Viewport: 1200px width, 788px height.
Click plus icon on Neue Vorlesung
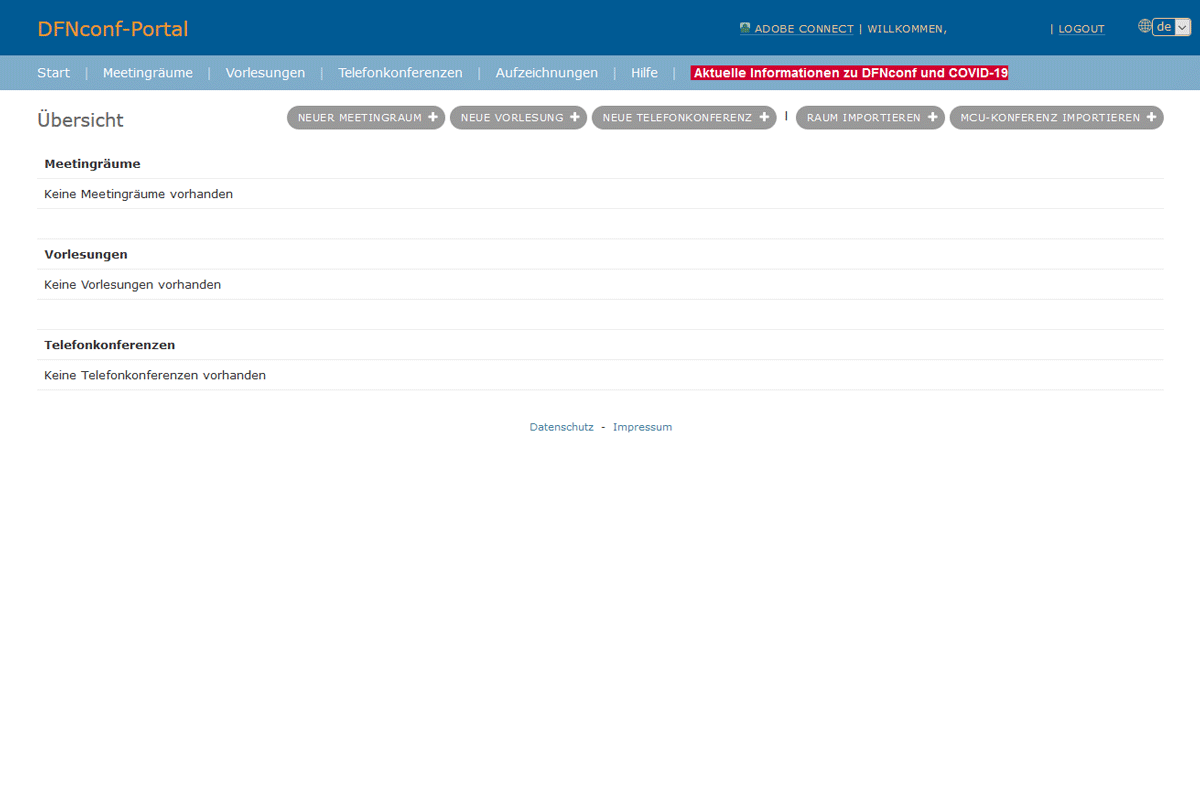(575, 117)
